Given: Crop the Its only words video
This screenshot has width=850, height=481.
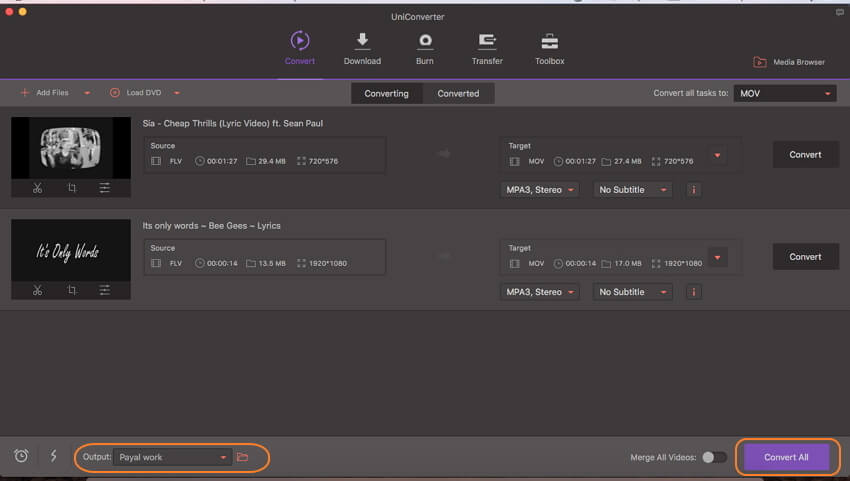Looking at the screenshot, I should pos(72,290).
